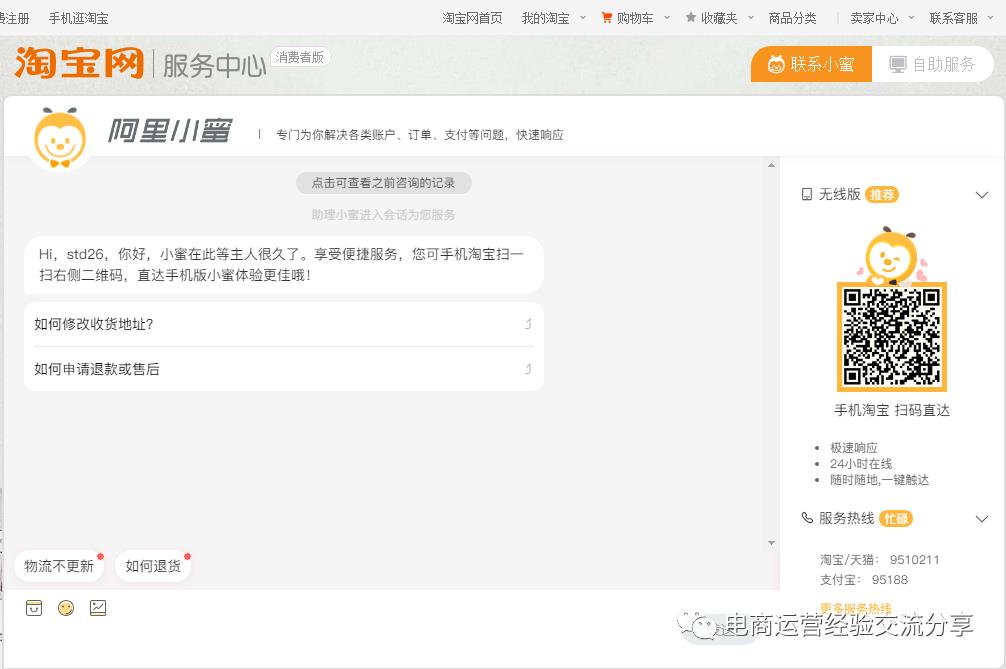Expand the 我的淘宝 dropdown arrow
The height and width of the screenshot is (669, 1006).
pyautogui.click(x=583, y=18)
